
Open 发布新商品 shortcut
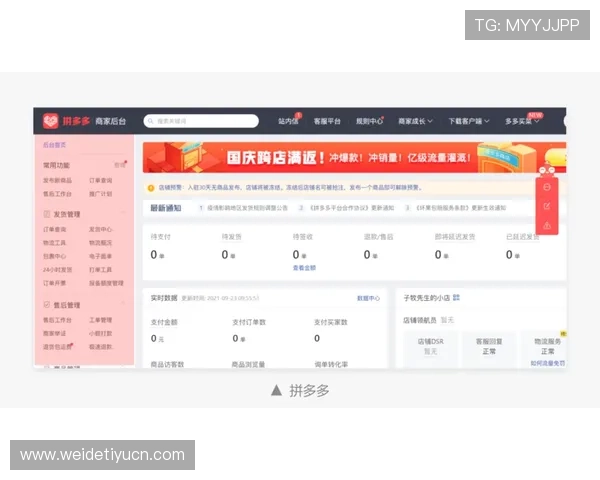click(x=57, y=180)
